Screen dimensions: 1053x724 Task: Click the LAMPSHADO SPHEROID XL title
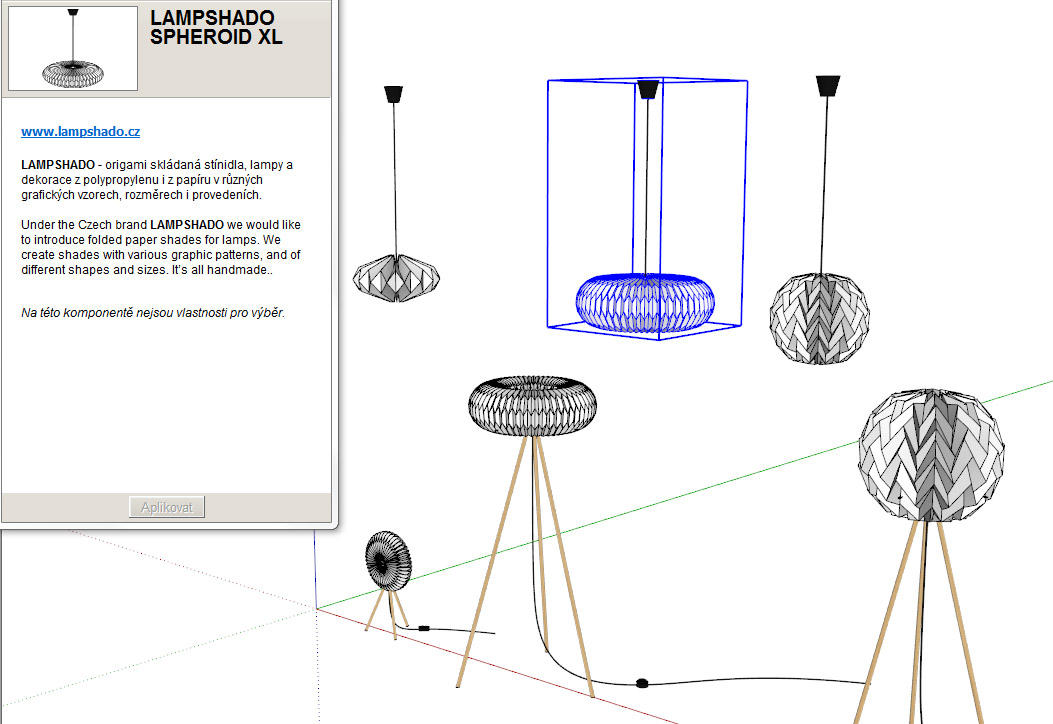pyautogui.click(x=216, y=28)
